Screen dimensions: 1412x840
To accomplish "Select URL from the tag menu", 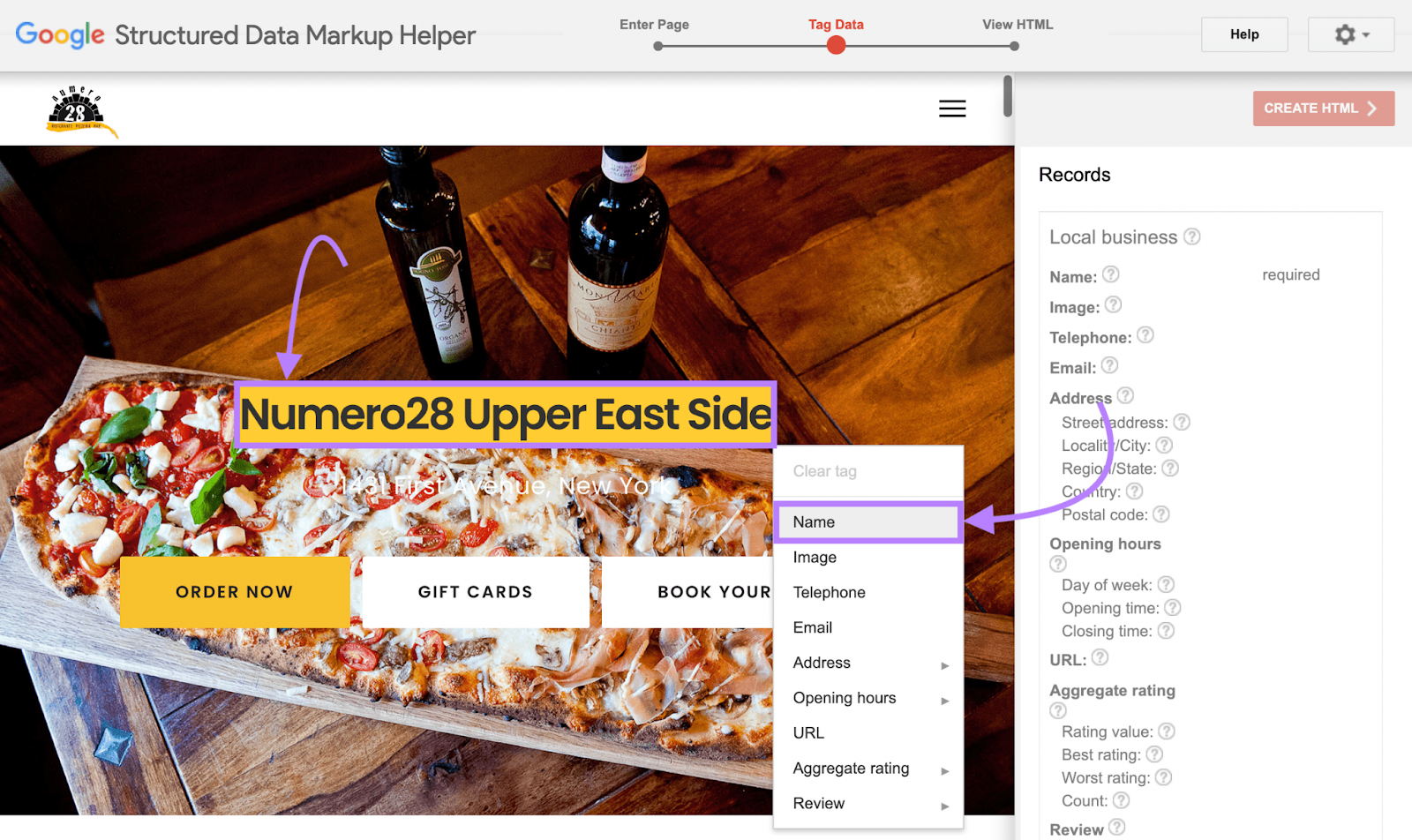I will (x=868, y=733).
